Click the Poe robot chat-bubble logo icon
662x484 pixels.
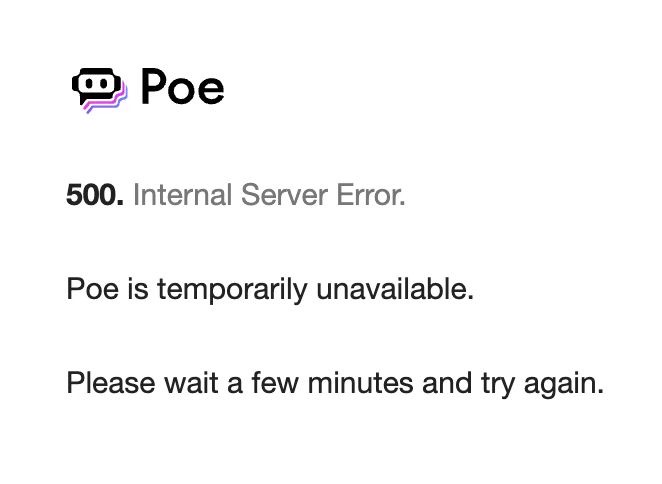tap(100, 90)
